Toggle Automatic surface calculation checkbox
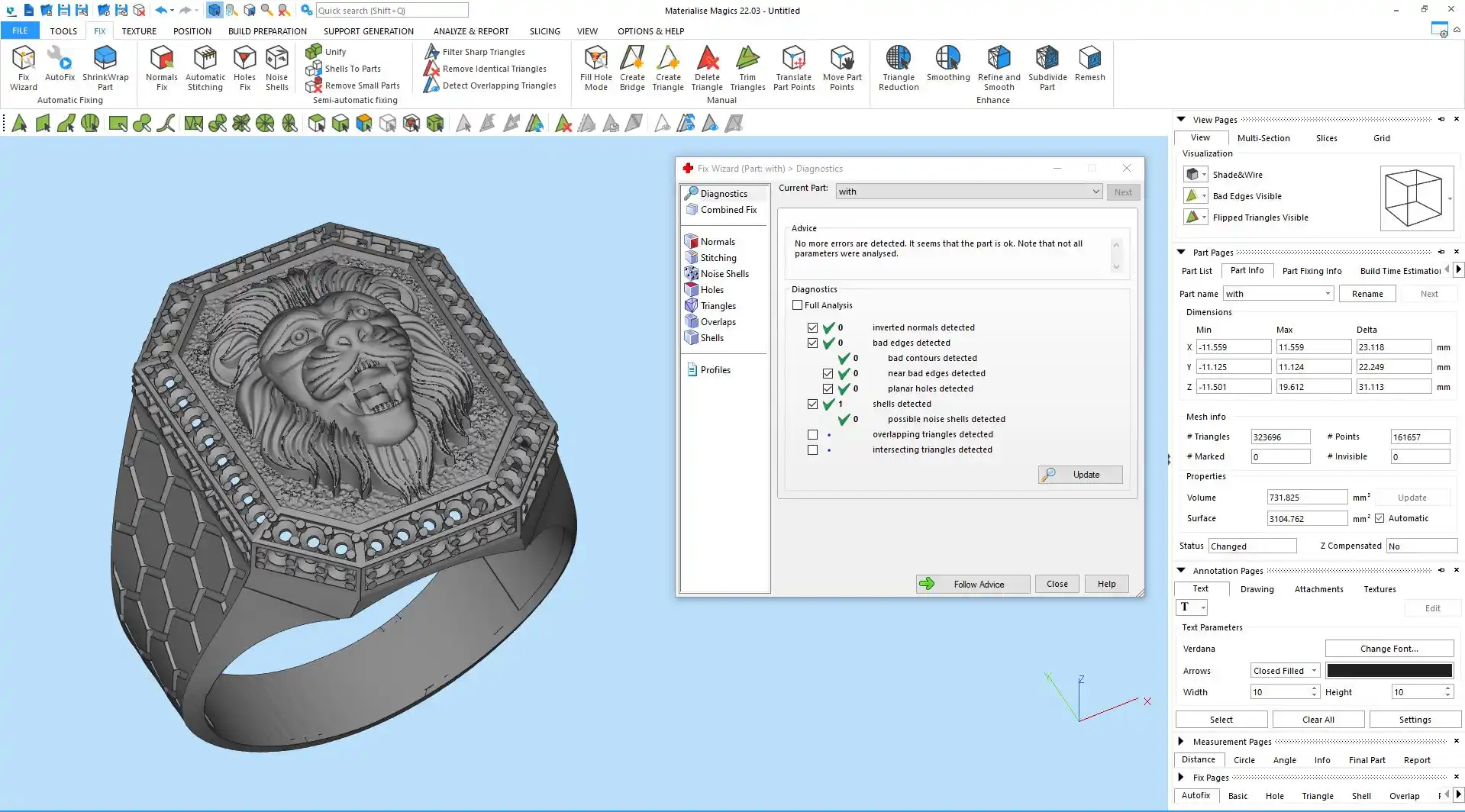The height and width of the screenshot is (812, 1465). click(1379, 518)
